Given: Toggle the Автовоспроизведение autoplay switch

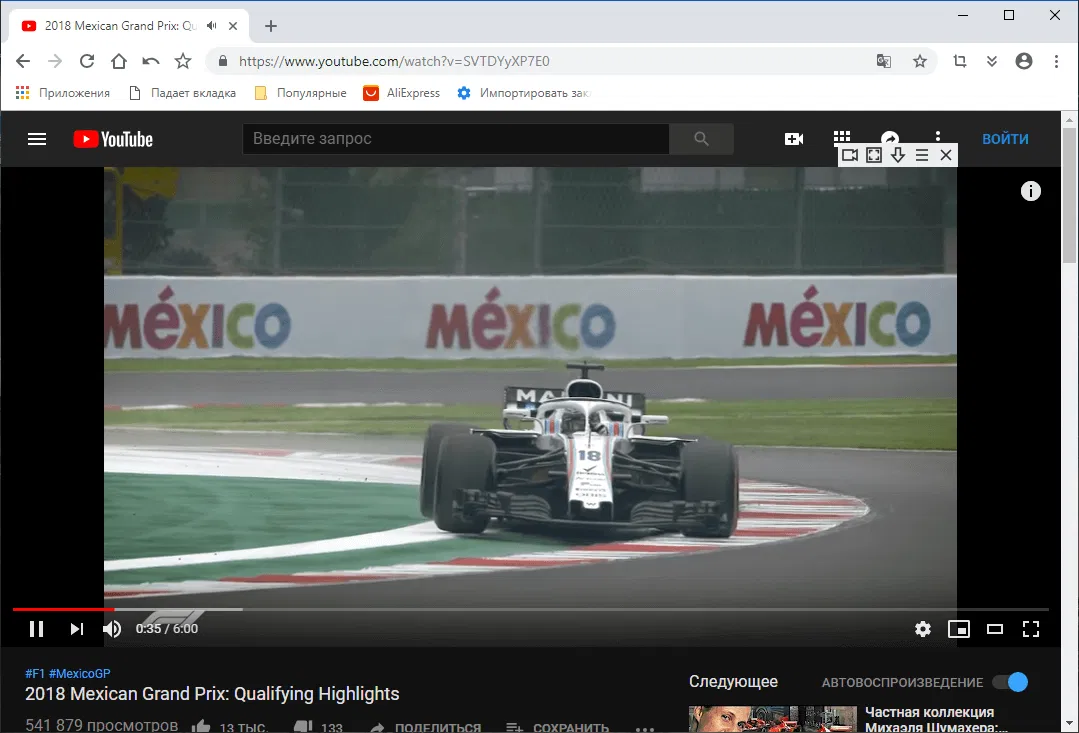Looking at the screenshot, I should (x=1010, y=682).
